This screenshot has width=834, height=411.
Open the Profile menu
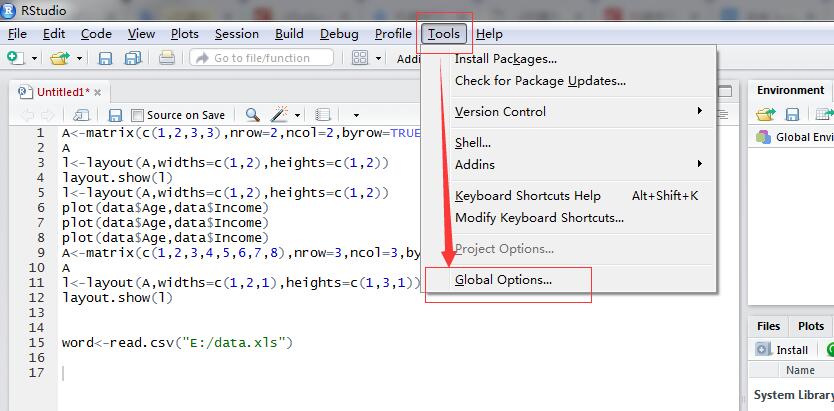(393, 34)
